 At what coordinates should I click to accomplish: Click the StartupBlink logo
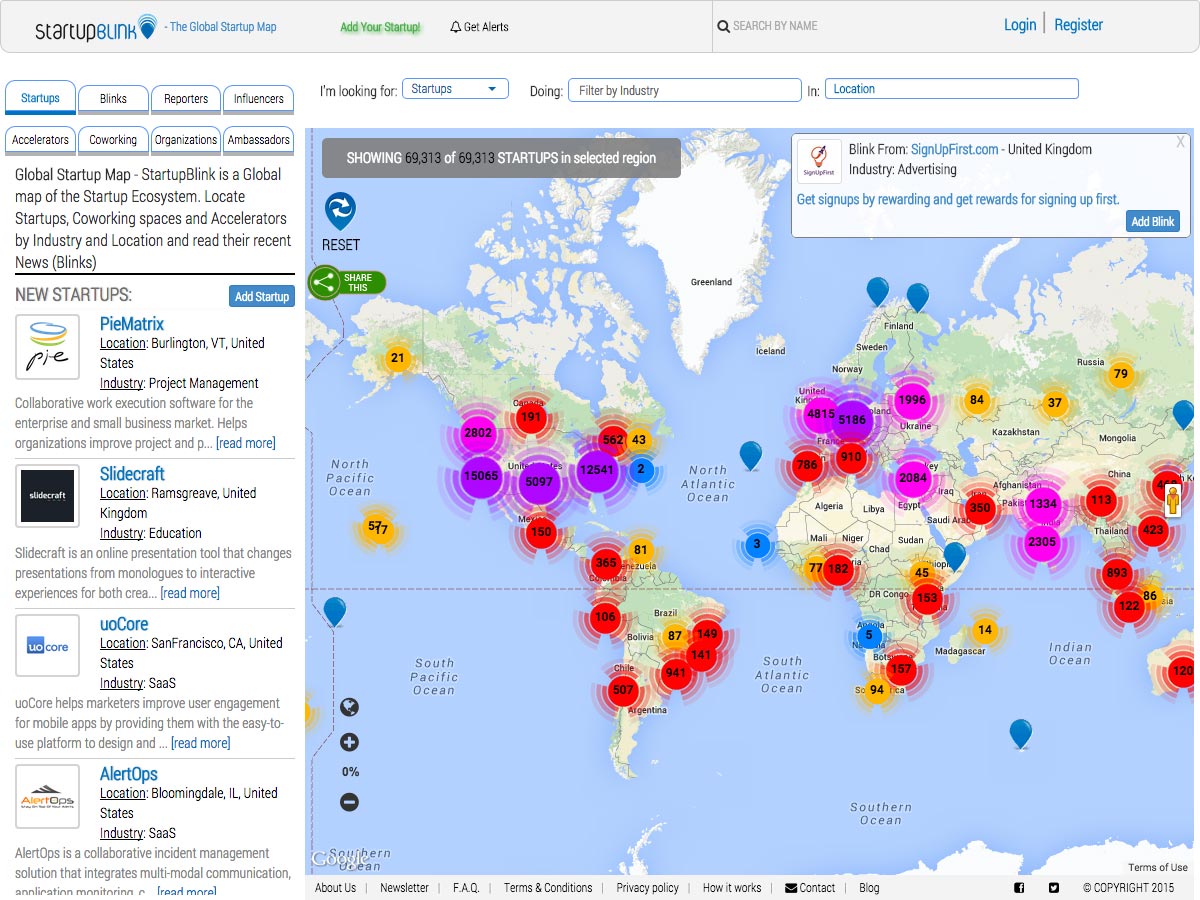tap(96, 27)
